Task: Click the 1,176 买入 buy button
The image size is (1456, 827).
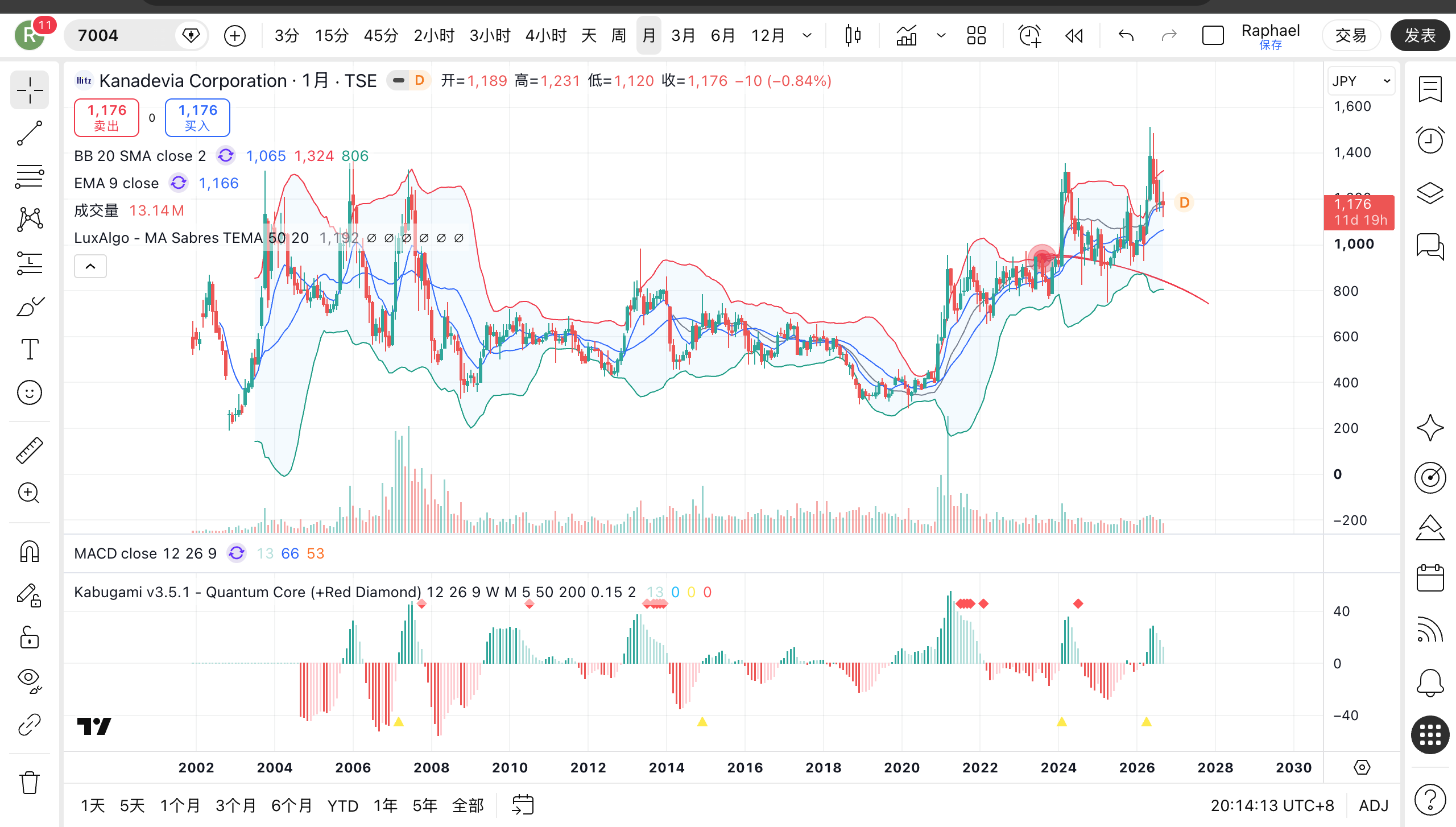Action: tap(197, 118)
